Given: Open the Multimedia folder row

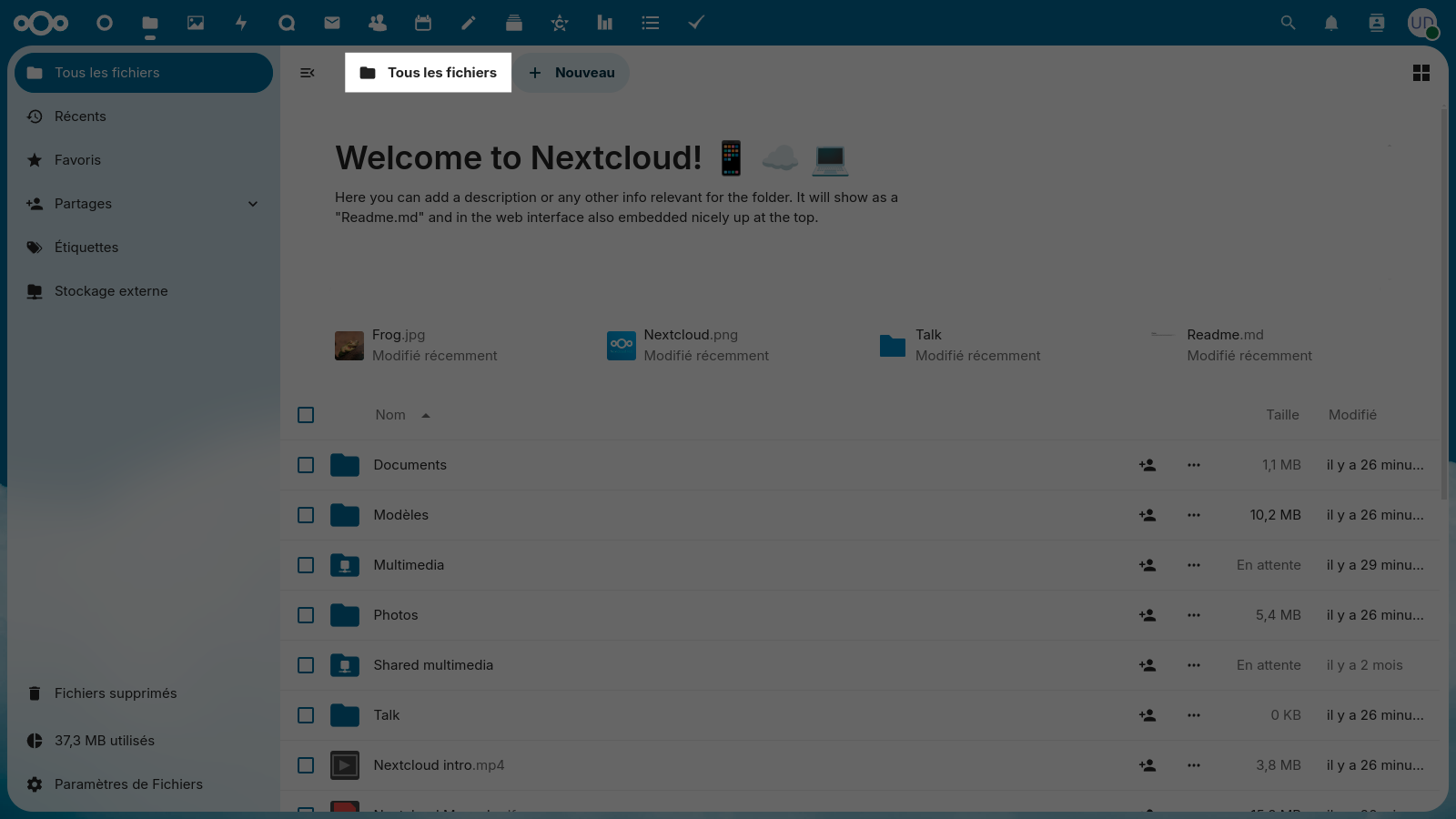Looking at the screenshot, I should click(x=861, y=565).
